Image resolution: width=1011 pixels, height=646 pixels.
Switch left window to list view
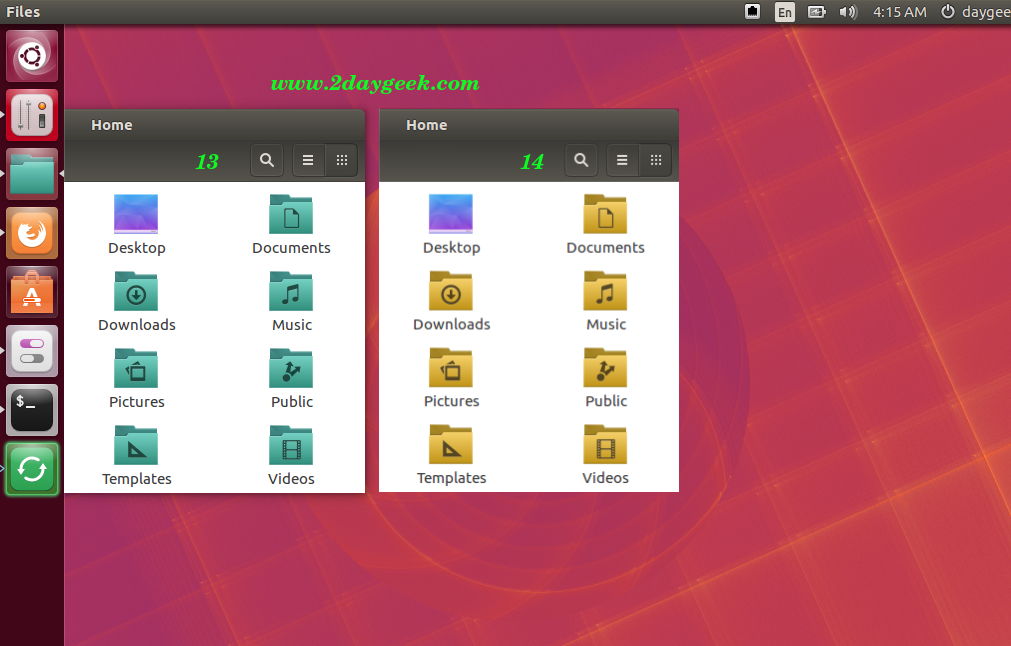[308, 160]
